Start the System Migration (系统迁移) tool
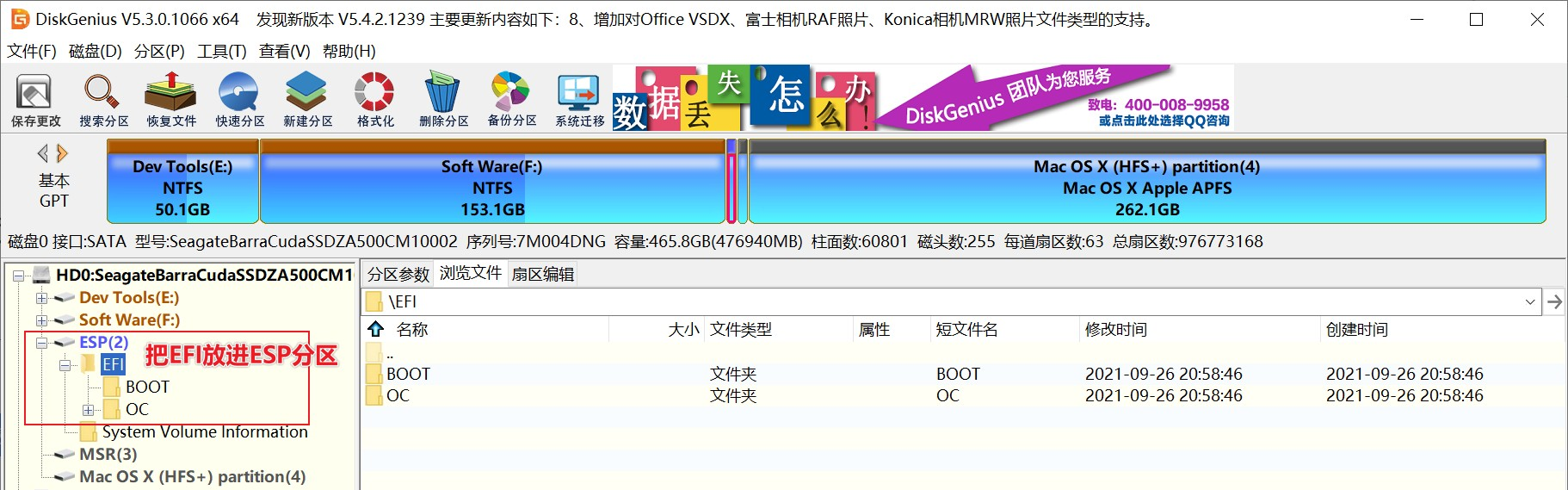 pyautogui.click(x=579, y=100)
